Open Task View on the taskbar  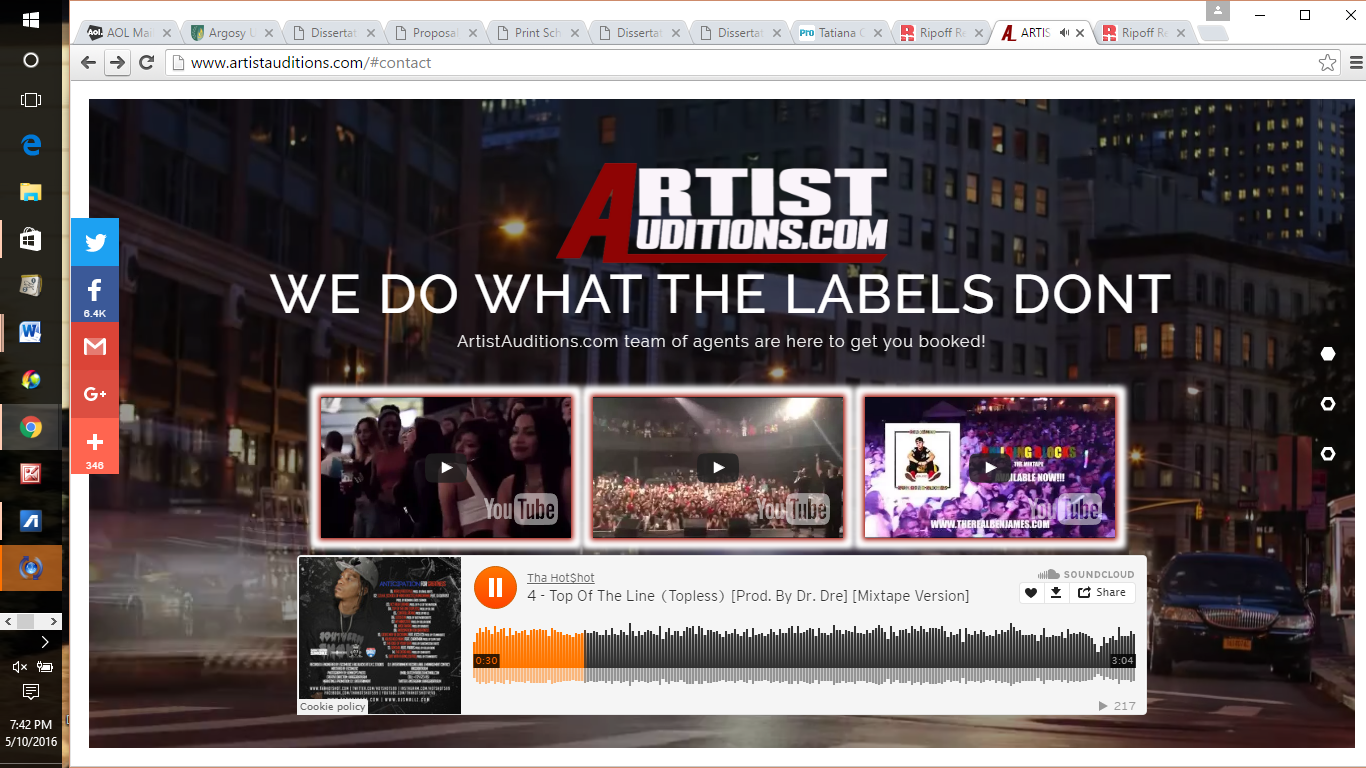31,100
